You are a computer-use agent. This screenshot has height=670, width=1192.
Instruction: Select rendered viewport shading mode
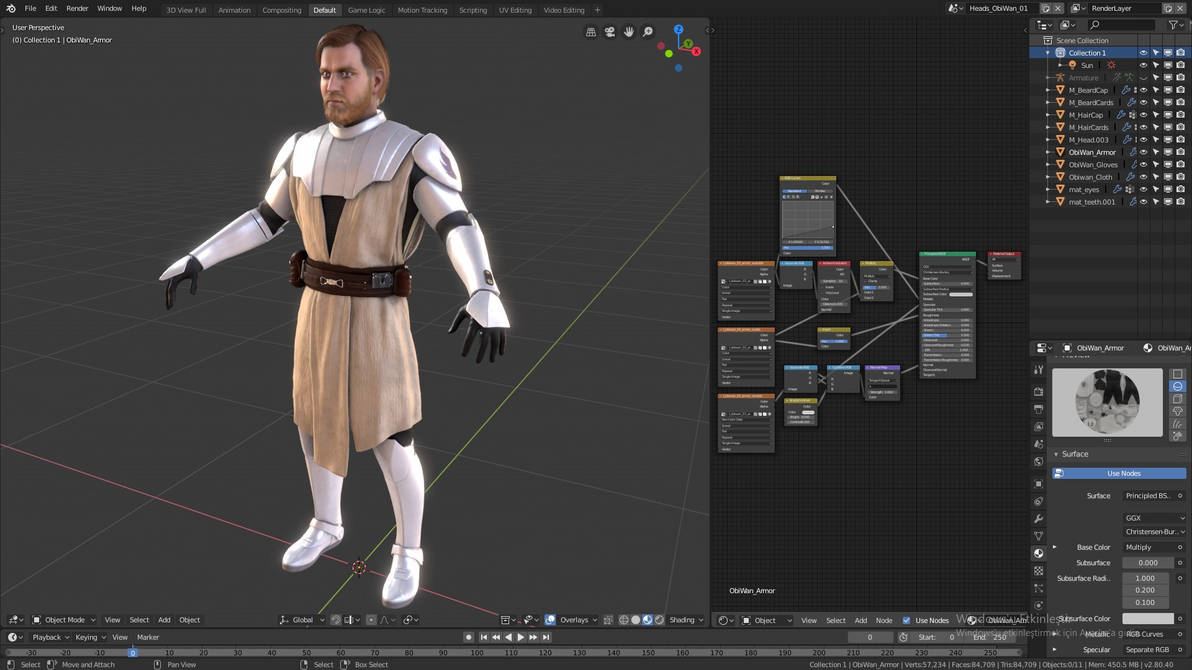pyautogui.click(x=659, y=620)
